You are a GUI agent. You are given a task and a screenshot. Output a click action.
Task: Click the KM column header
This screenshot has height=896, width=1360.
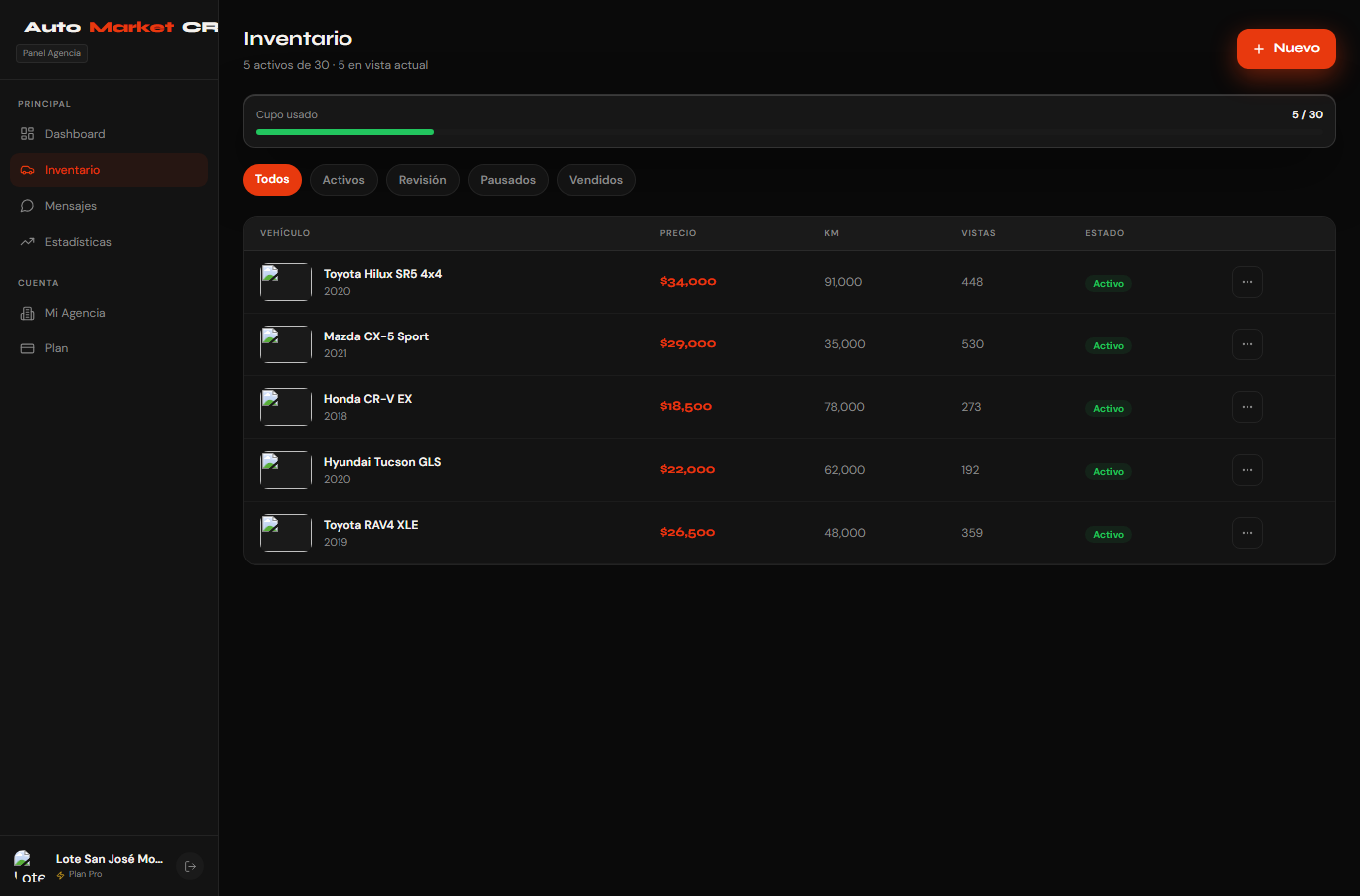(x=832, y=233)
